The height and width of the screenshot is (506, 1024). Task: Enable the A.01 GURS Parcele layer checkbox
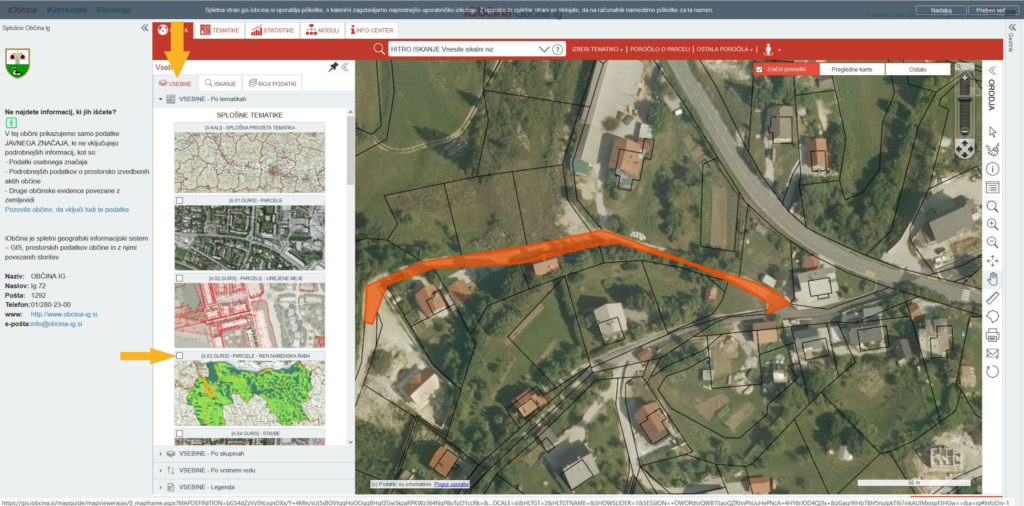(x=179, y=201)
